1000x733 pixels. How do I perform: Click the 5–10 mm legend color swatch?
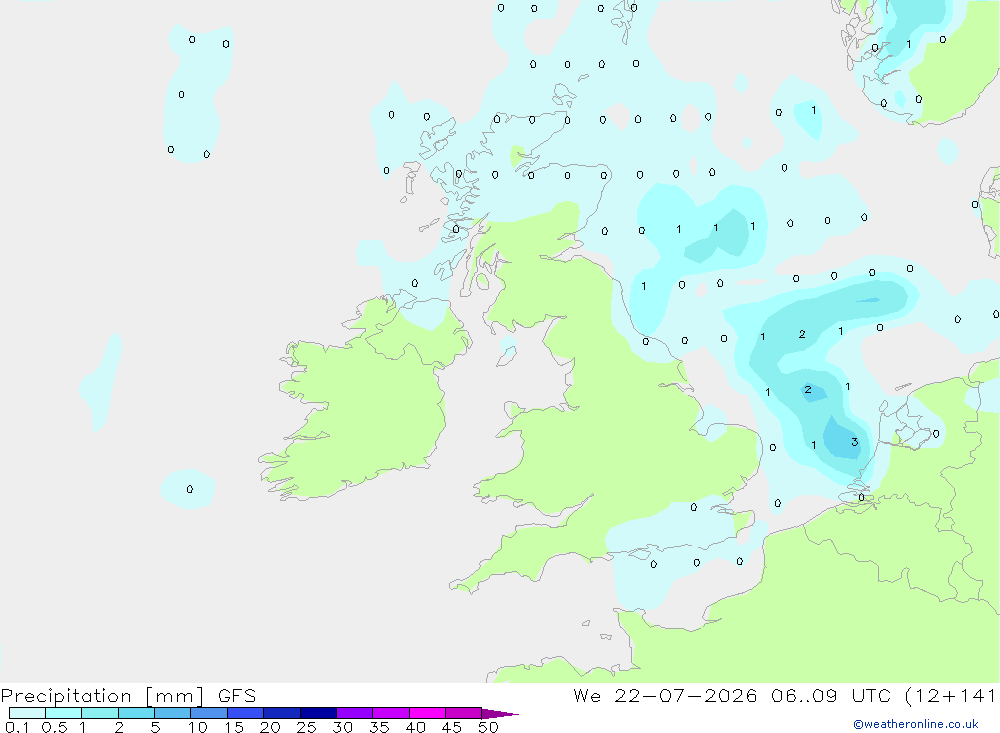point(173,713)
